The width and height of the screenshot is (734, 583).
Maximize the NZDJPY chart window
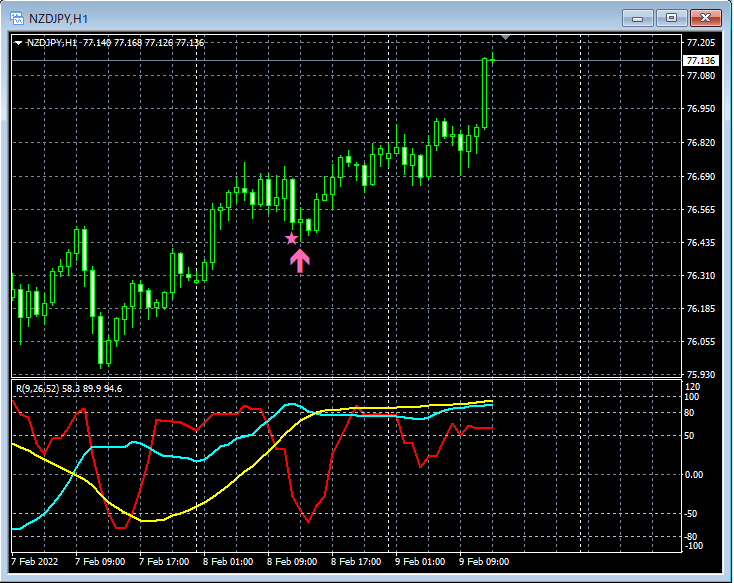click(x=671, y=18)
